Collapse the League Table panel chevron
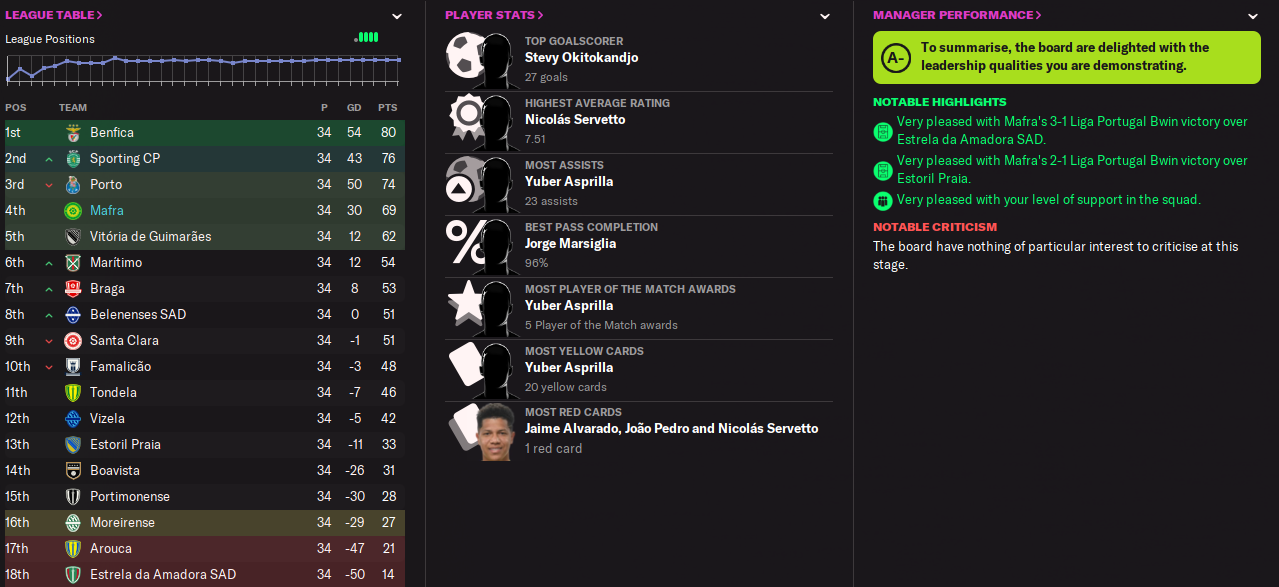The image size is (1279, 587). (397, 16)
